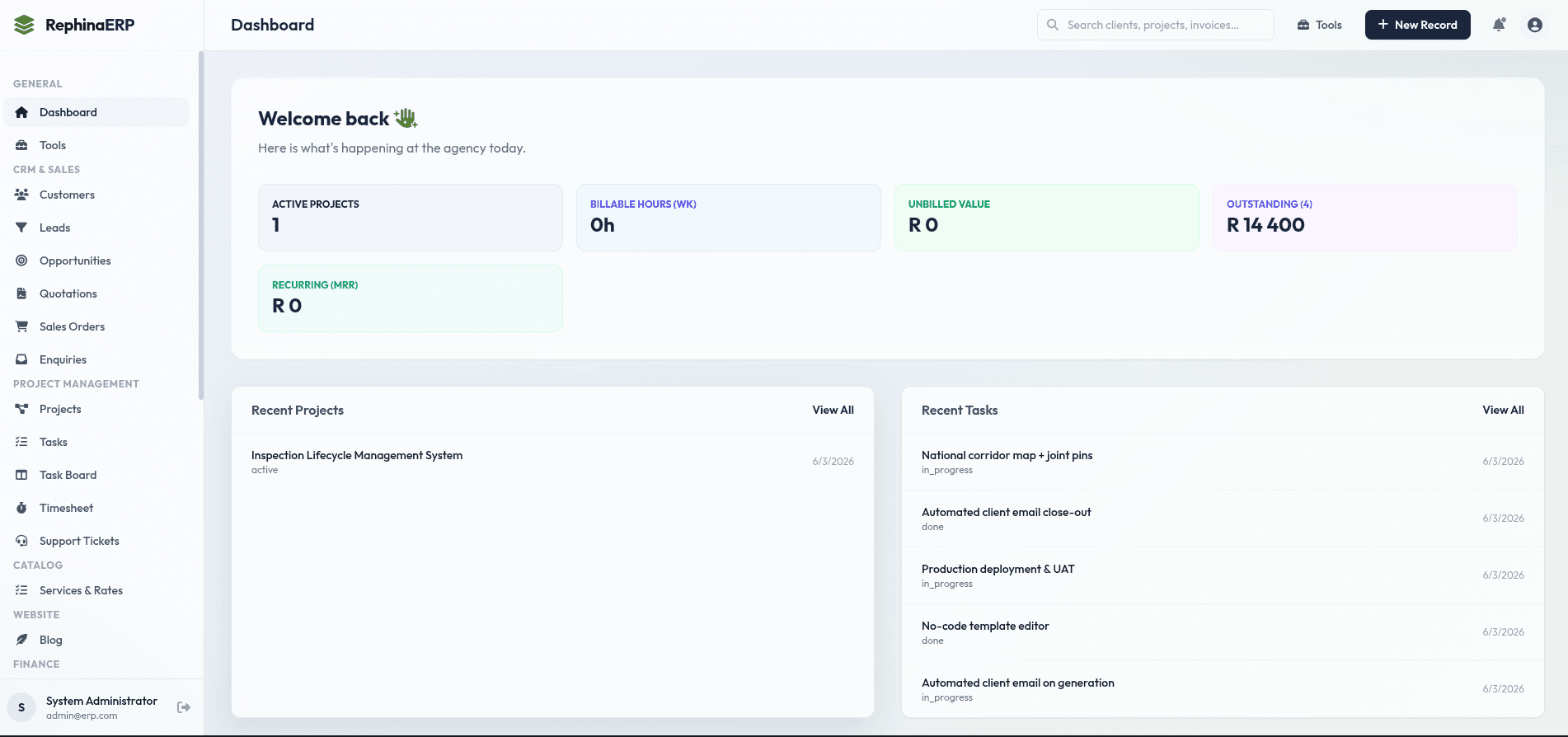Viewport: 1568px width, 737px height.
Task: Open Sales Orders sidebar entry
Action: (x=96, y=326)
